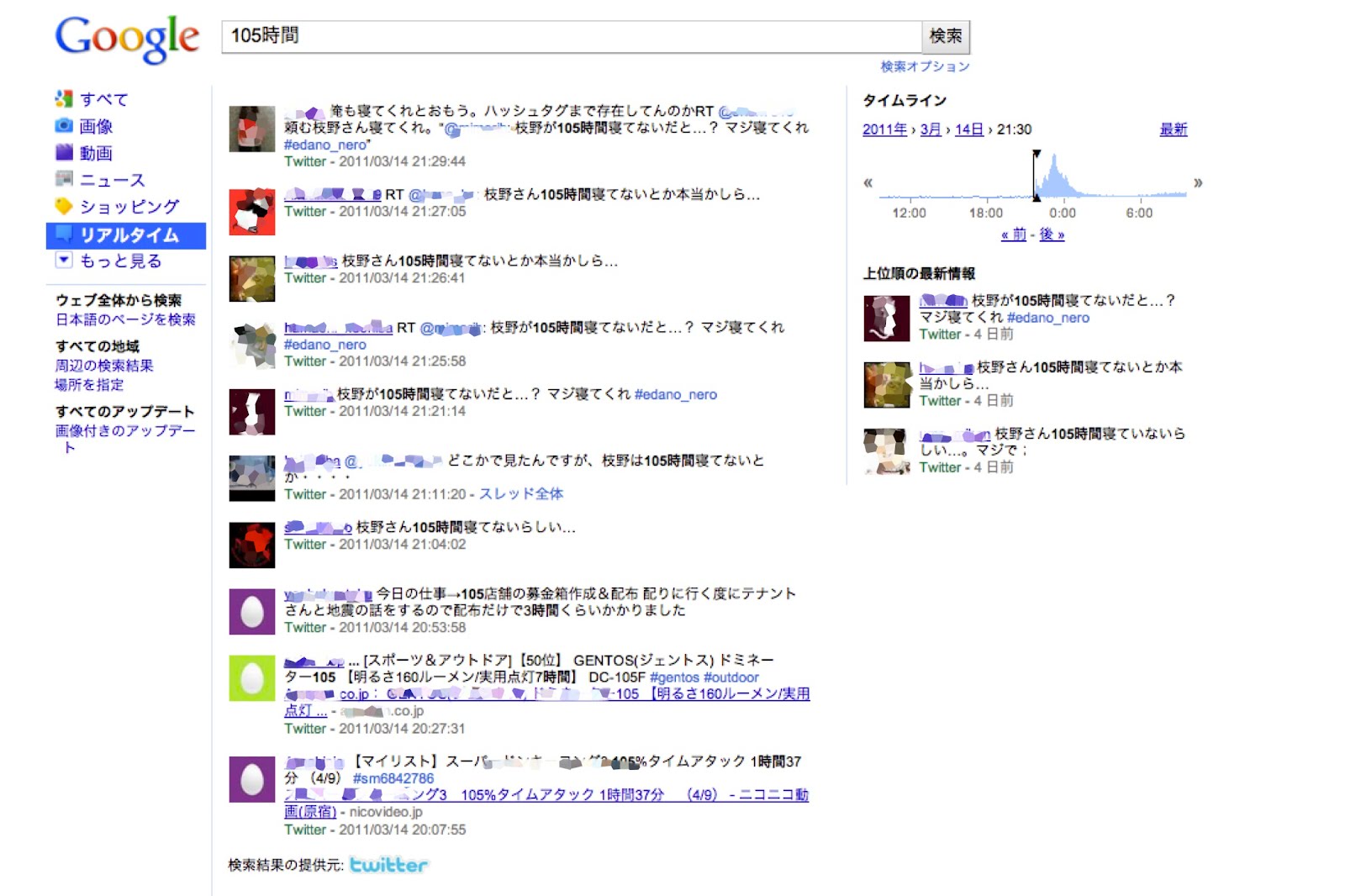1345x896 pixels.
Task: Select the リアルタイム category label
Action: (x=129, y=235)
